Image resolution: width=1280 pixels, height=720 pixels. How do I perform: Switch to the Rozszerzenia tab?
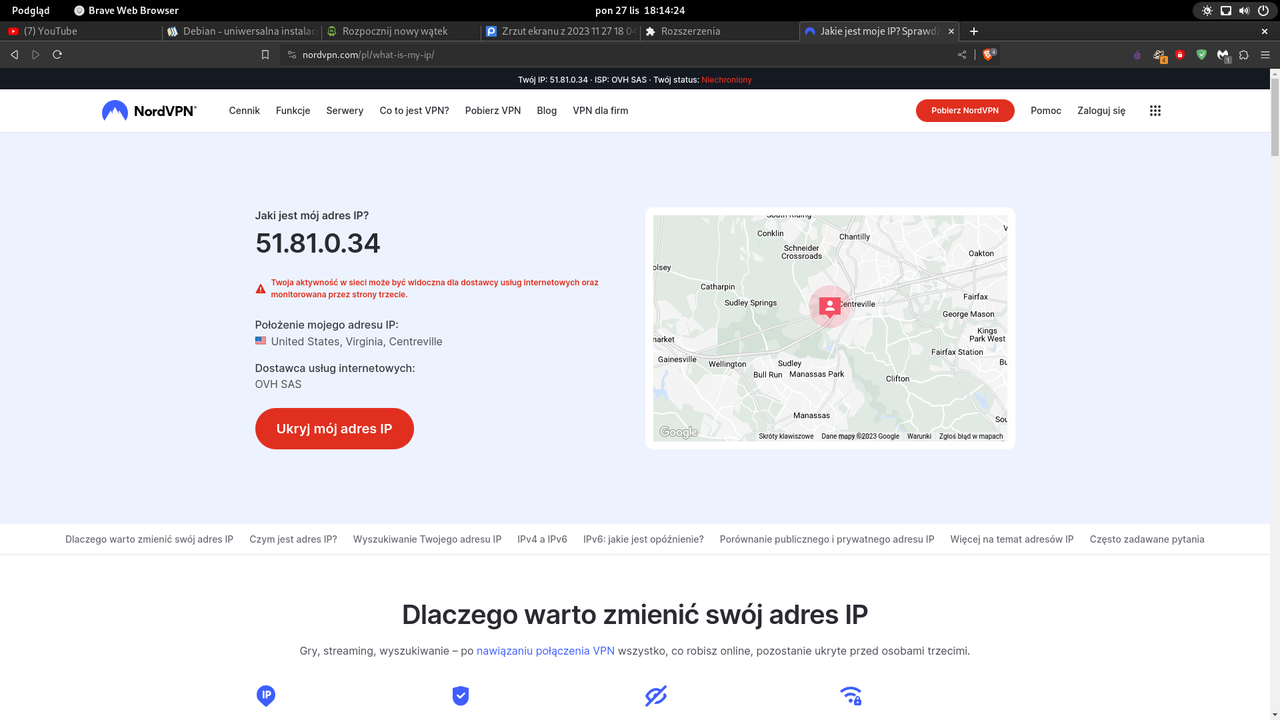tap(718, 31)
